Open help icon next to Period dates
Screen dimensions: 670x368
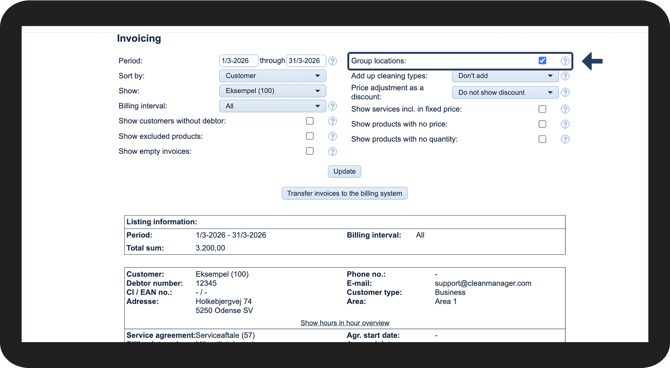(x=332, y=61)
